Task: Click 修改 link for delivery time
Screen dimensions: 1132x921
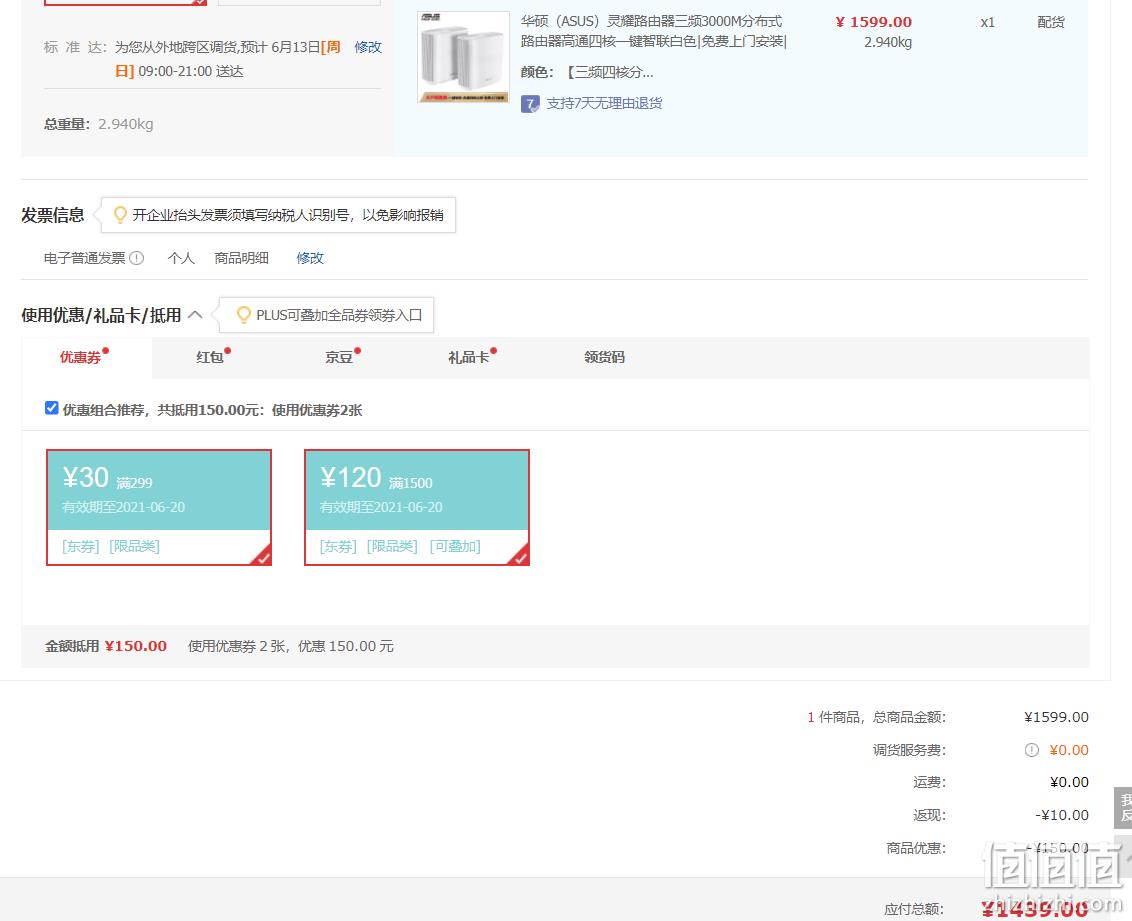Action: click(x=367, y=47)
